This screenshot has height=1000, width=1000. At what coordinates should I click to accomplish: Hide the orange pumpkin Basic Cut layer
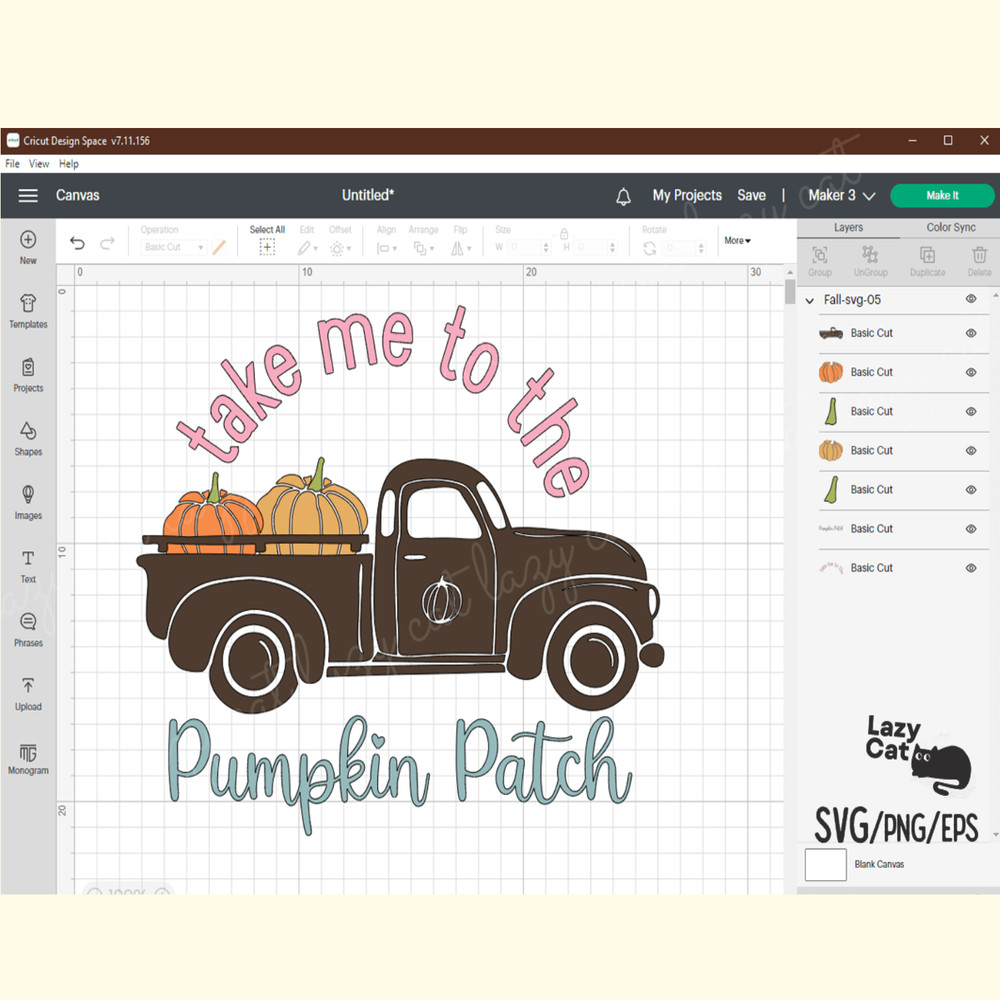[x=969, y=372]
